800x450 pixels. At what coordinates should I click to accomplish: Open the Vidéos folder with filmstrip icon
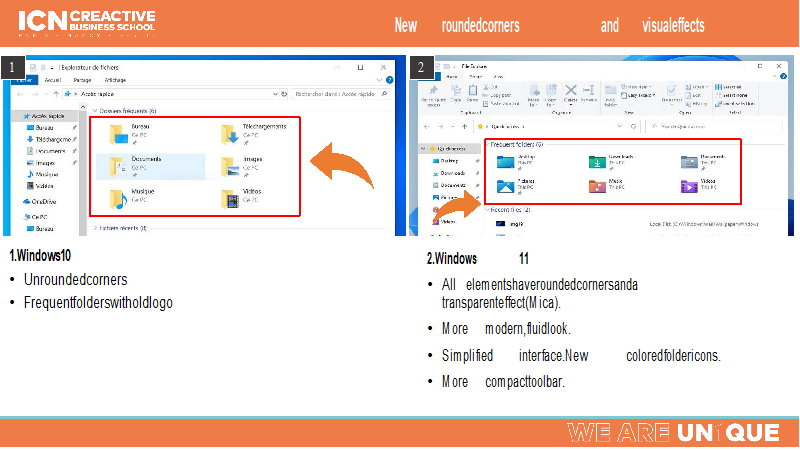coord(231,197)
